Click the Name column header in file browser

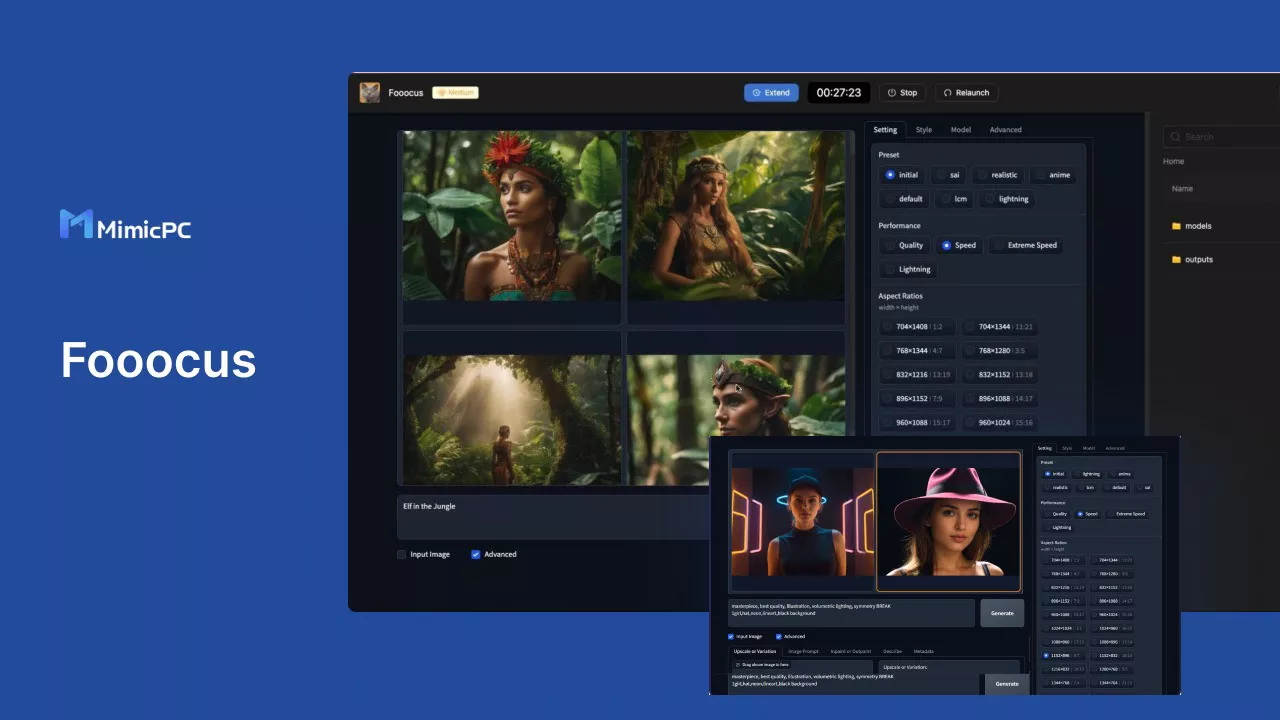[x=1182, y=189]
